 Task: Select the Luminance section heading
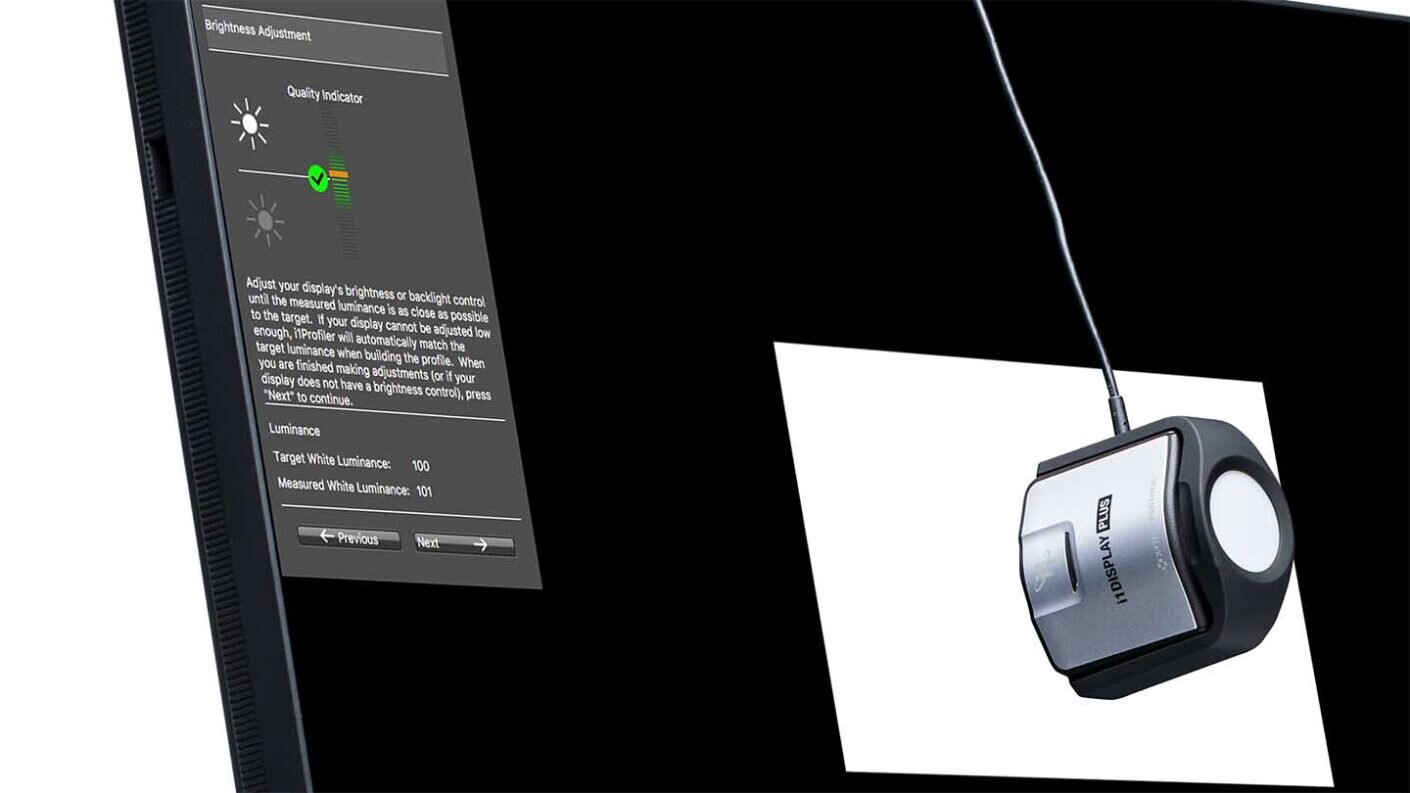tap(294, 430)
